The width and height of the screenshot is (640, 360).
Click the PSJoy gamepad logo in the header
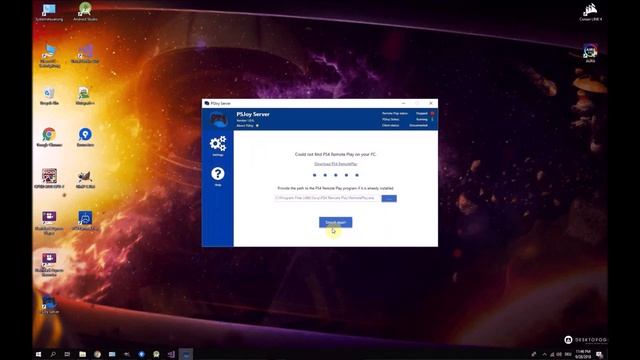[218, 120]
